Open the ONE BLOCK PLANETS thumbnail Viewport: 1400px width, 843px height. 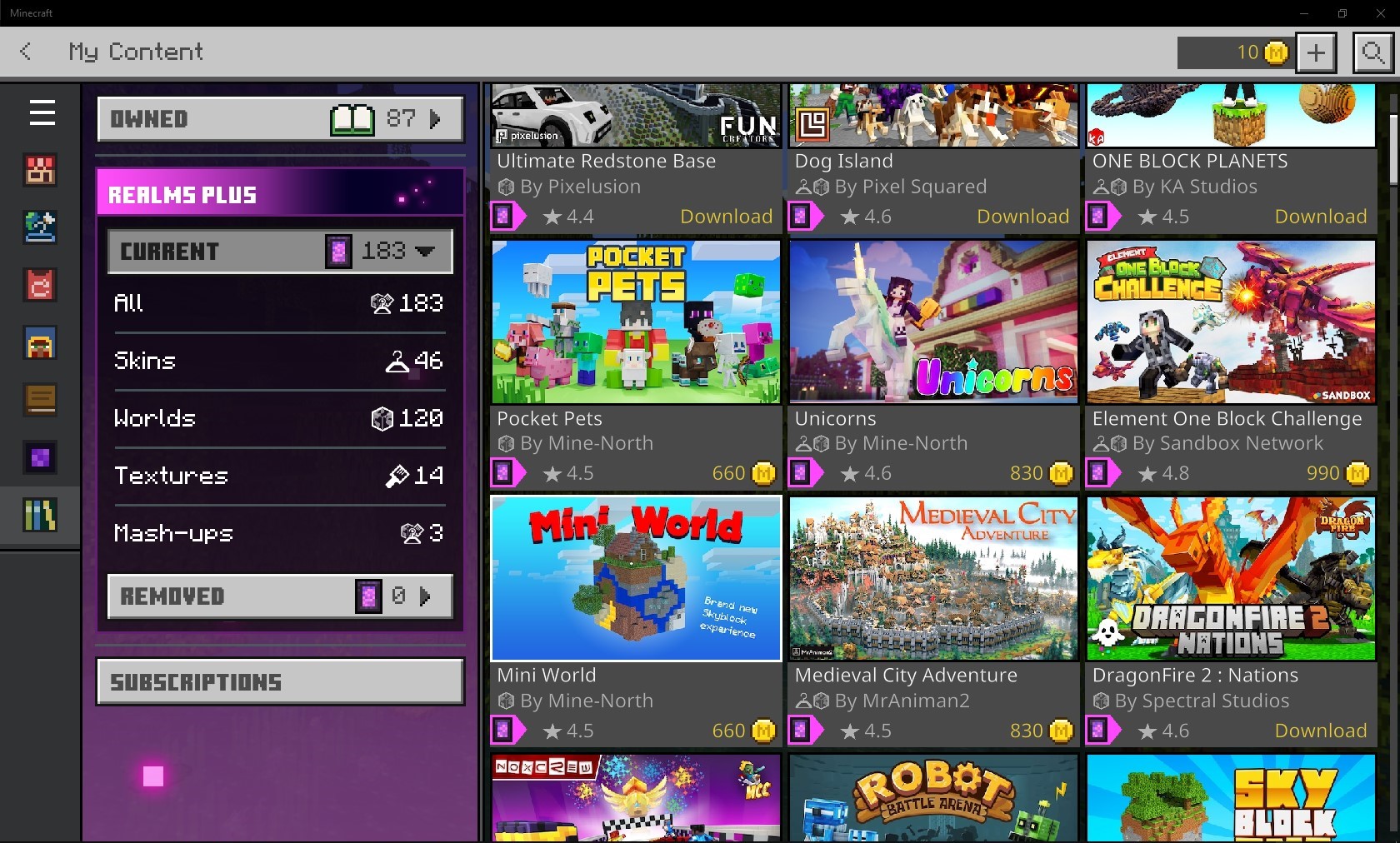pos(1231,115)
